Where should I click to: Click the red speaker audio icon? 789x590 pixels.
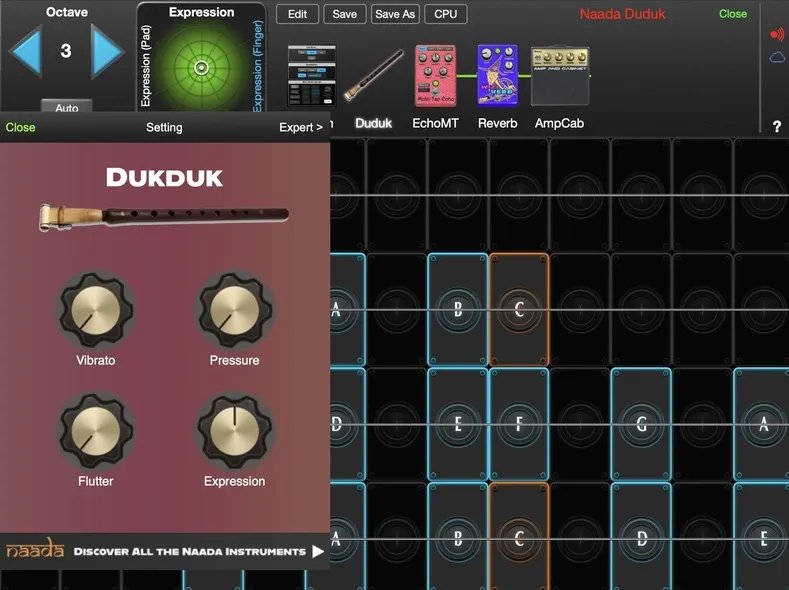click(777, 34)
